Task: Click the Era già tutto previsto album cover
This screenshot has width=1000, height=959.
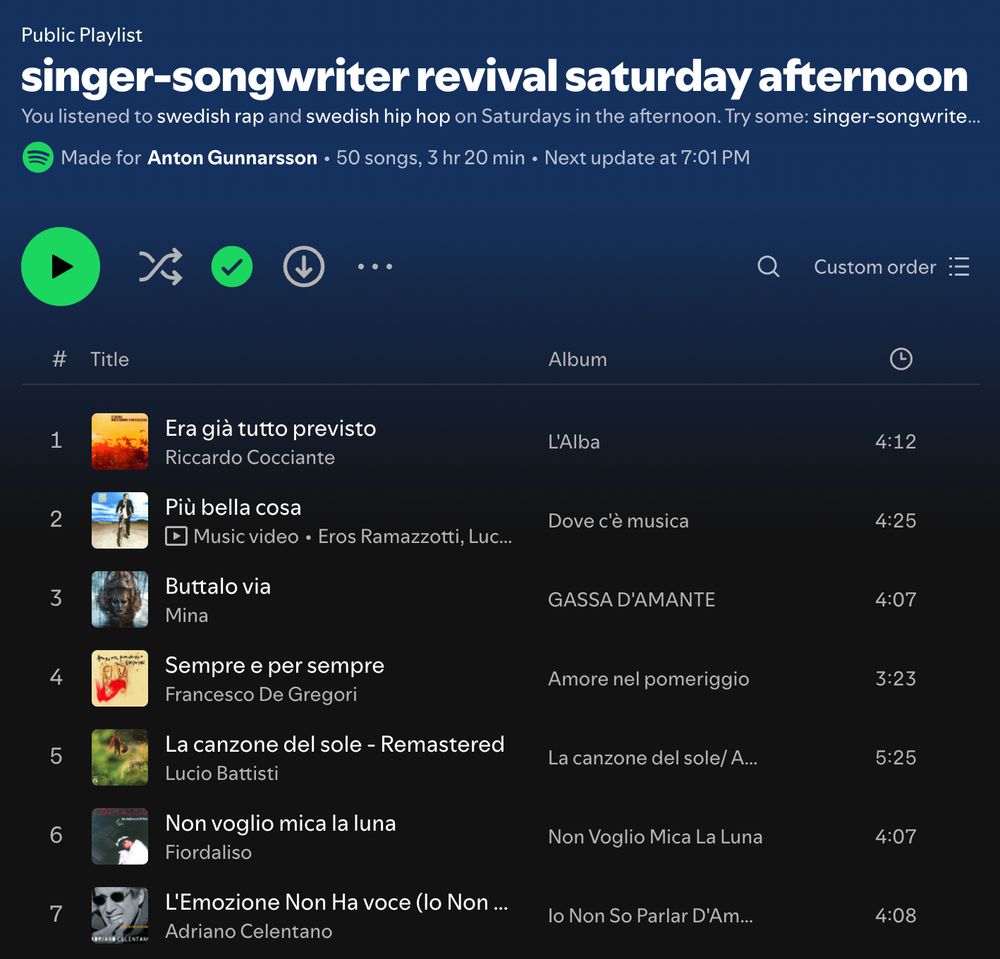Action: [x=120, y=441]
